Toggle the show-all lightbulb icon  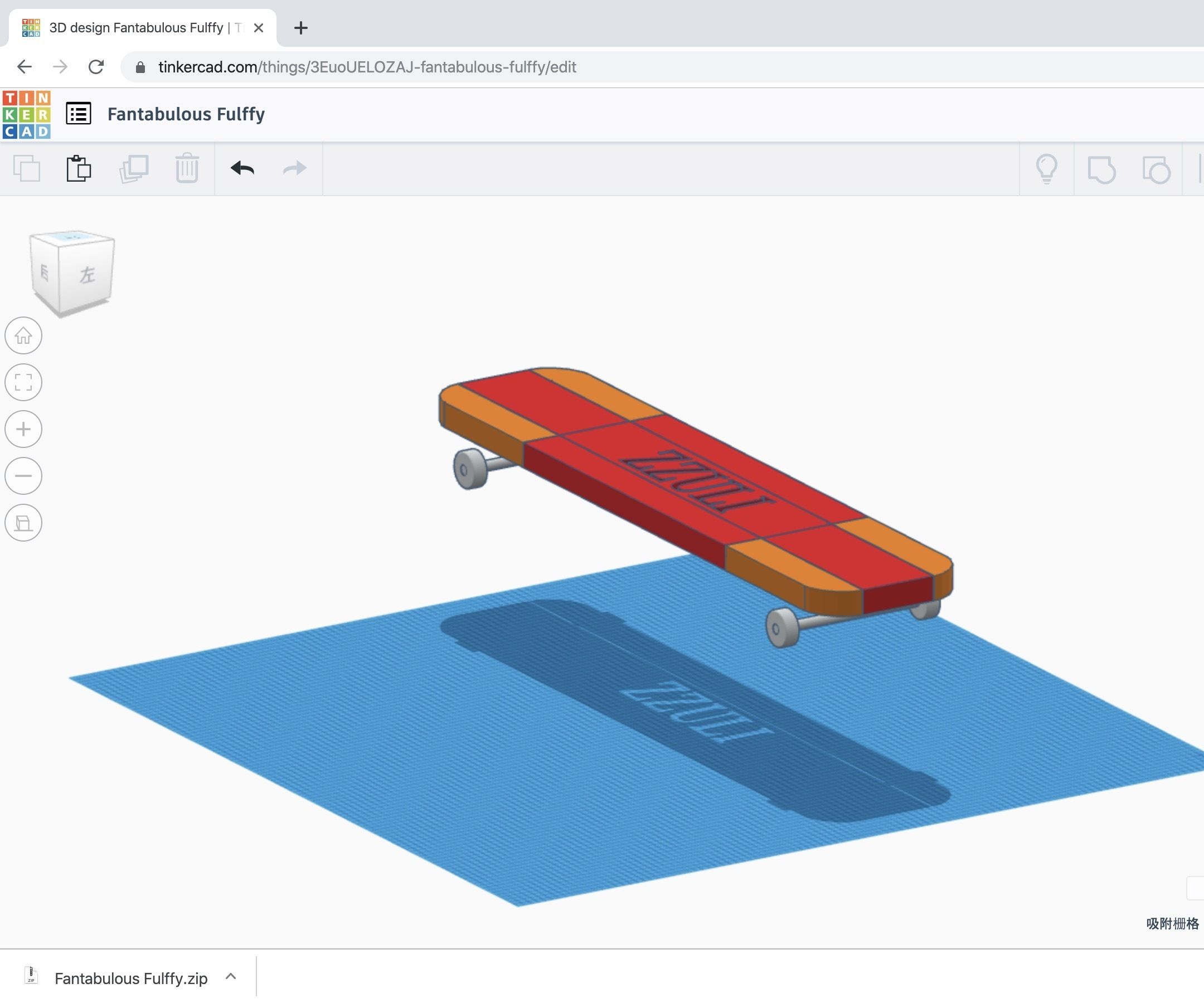click(x=1046, y=168)
